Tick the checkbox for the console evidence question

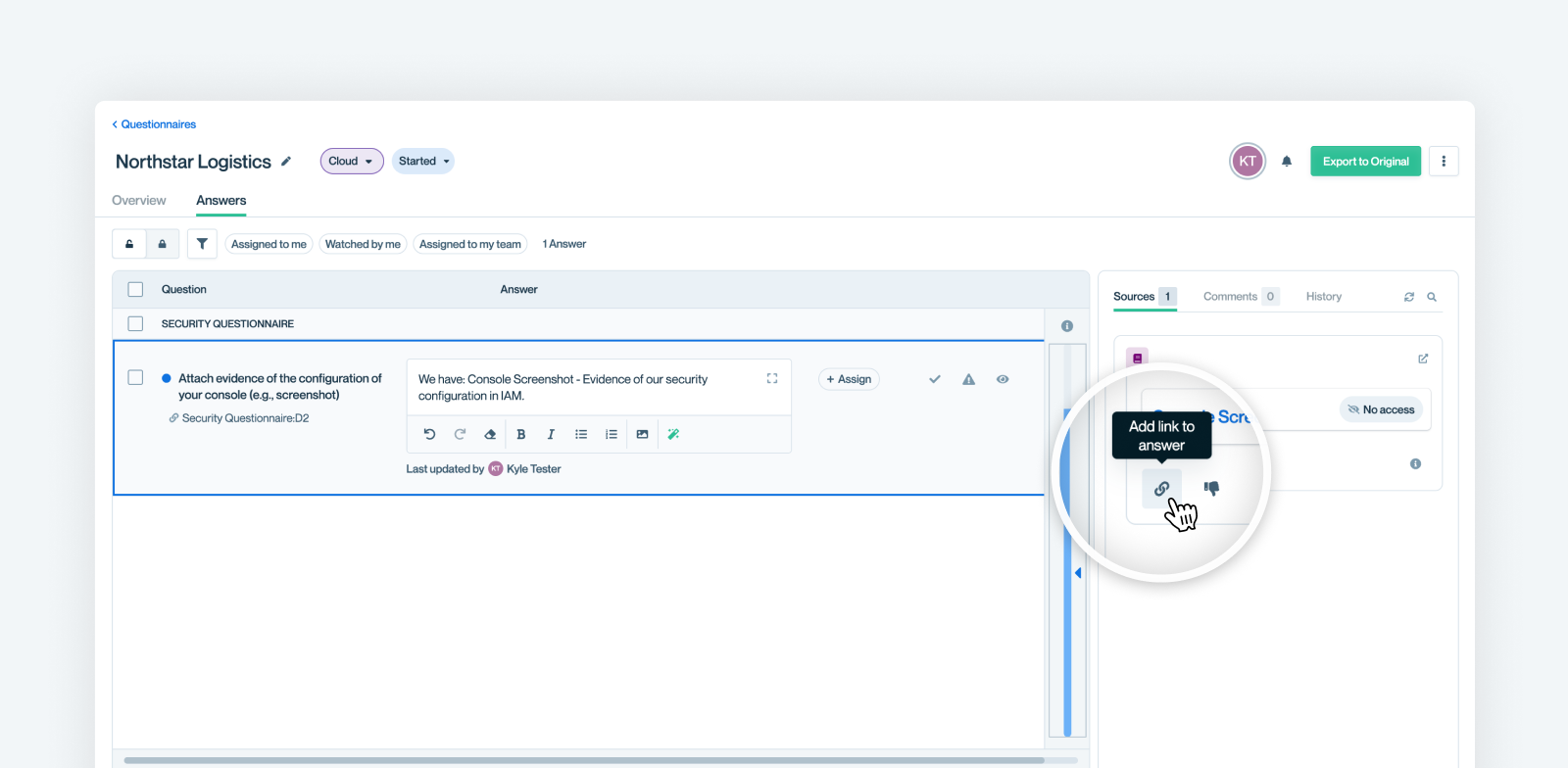click(x=135, y=378)
